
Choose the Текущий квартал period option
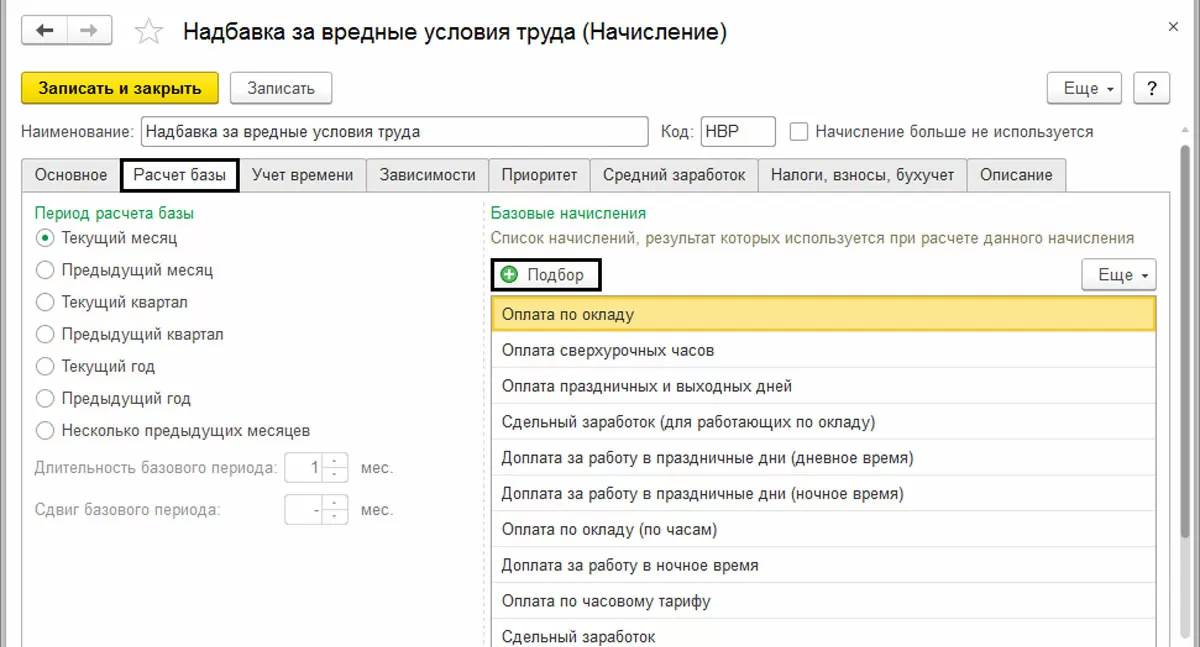44,302
